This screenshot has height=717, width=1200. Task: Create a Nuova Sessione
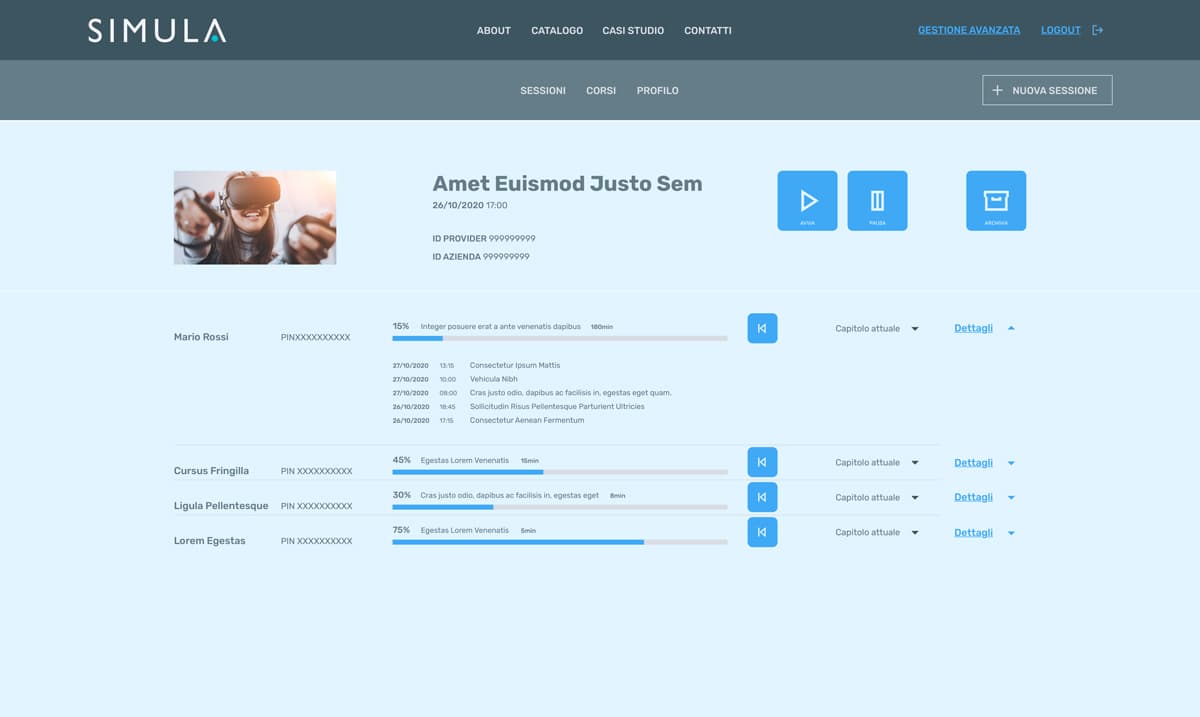click(x=1047, y=90)
